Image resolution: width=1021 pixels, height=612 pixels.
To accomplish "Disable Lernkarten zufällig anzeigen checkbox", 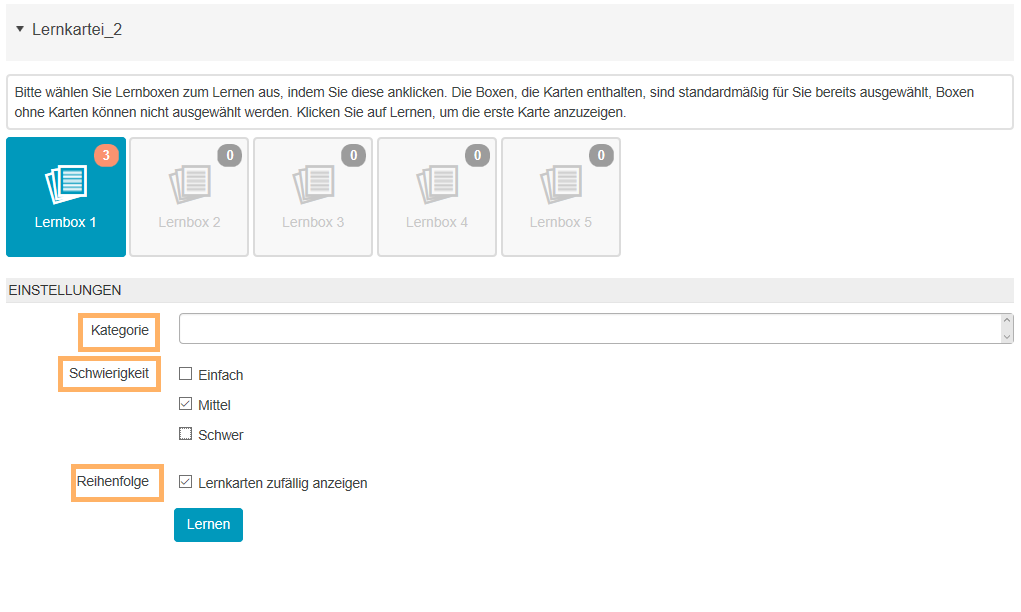I will (185, 482).
